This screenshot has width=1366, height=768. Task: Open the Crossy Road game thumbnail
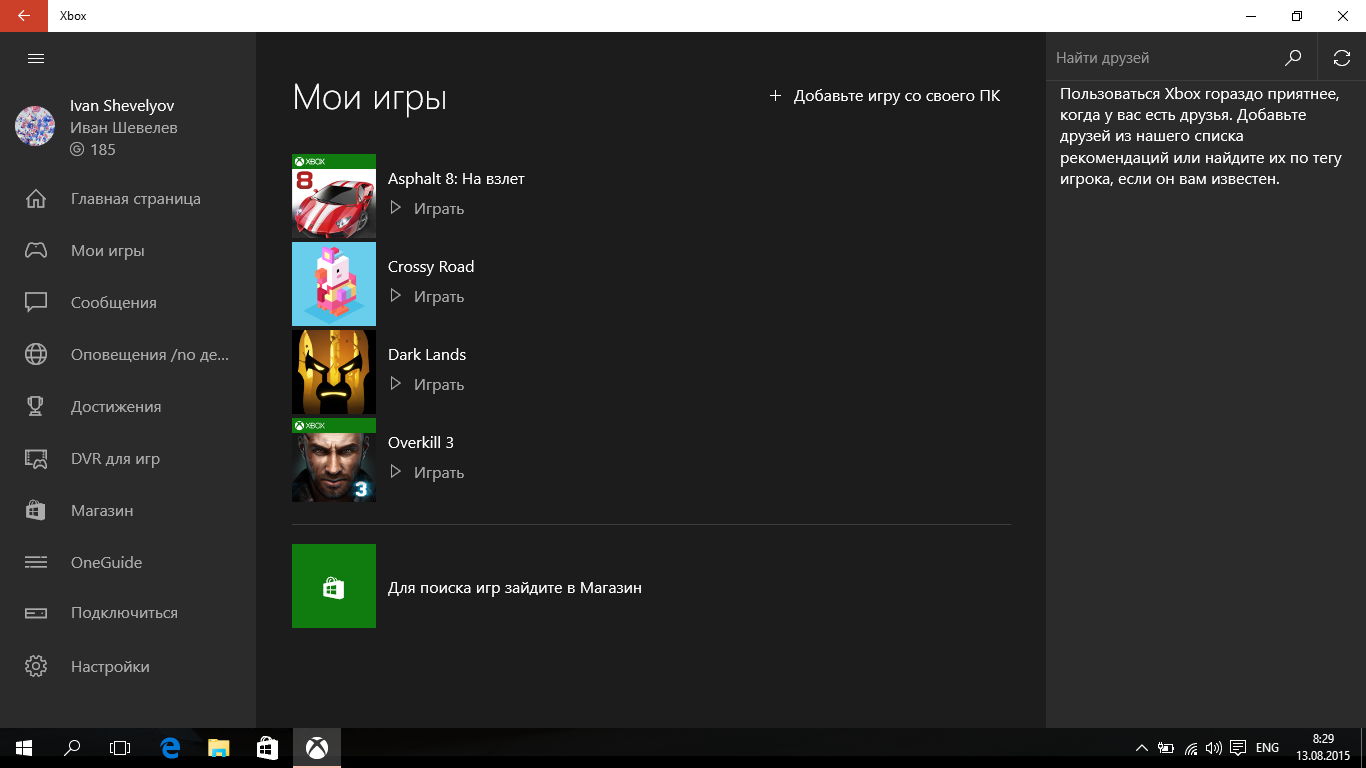[x=334, y=284]
